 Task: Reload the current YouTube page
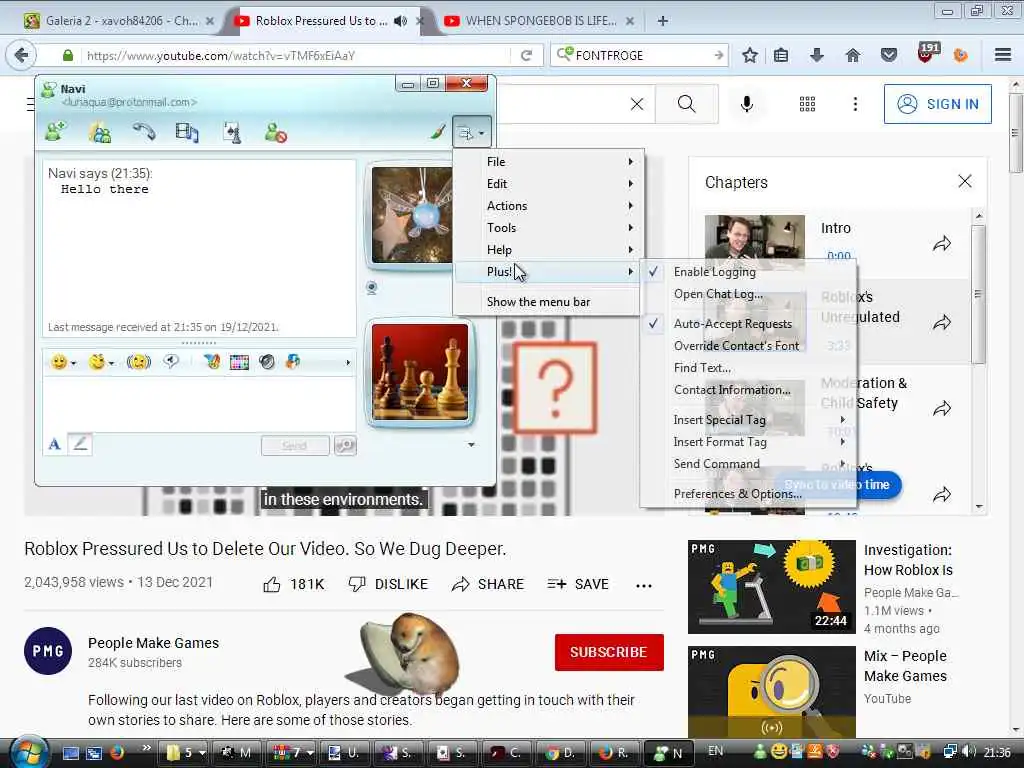click(x=526, y=56)
